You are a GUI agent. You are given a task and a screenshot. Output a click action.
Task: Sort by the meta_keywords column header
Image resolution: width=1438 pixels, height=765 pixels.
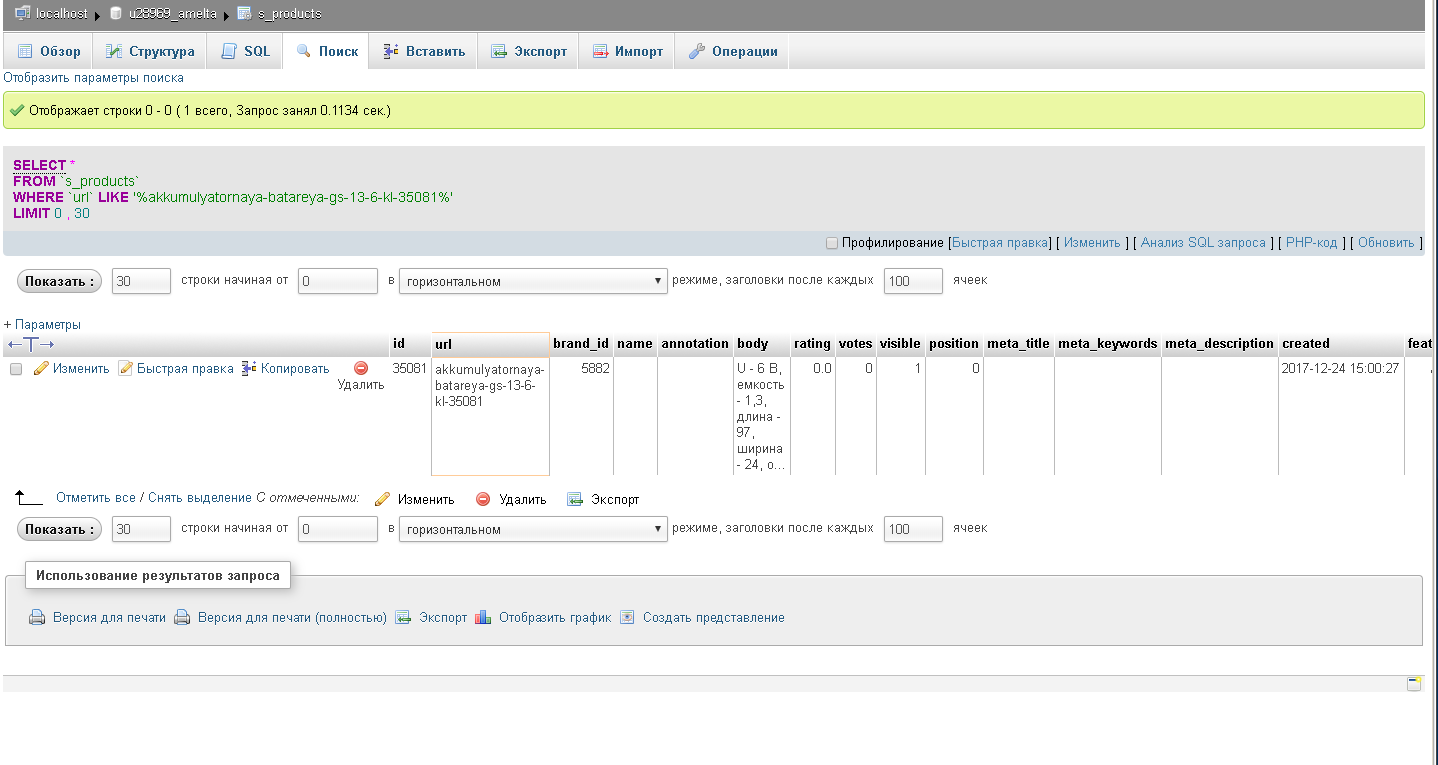point(1108,343)
